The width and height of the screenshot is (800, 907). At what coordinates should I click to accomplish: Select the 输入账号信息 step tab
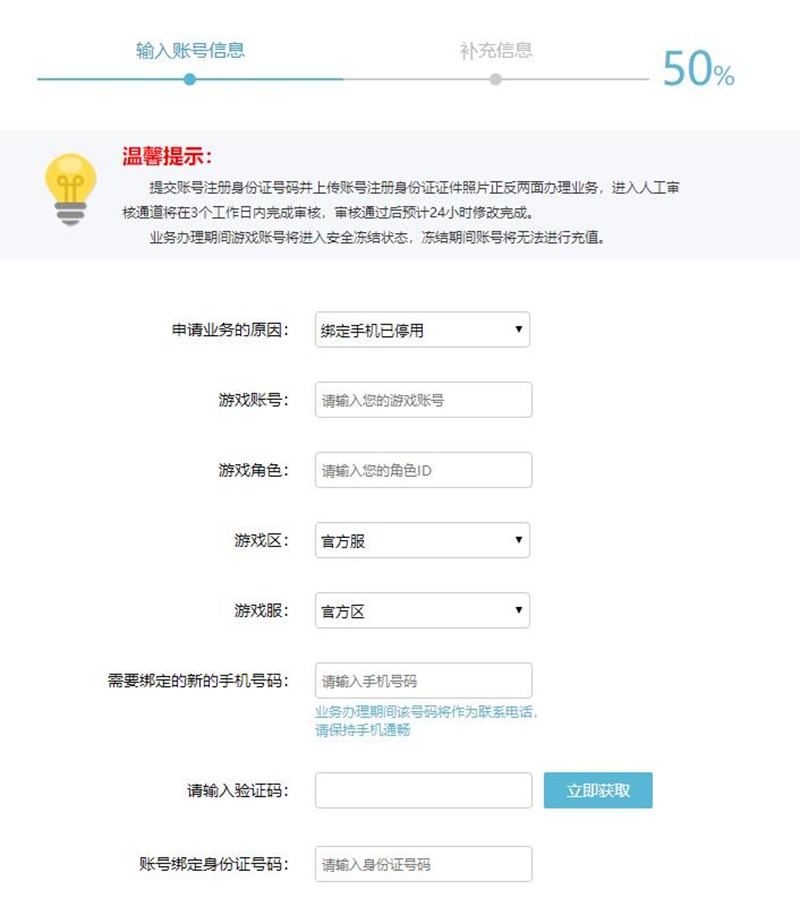tap(190, 50)
